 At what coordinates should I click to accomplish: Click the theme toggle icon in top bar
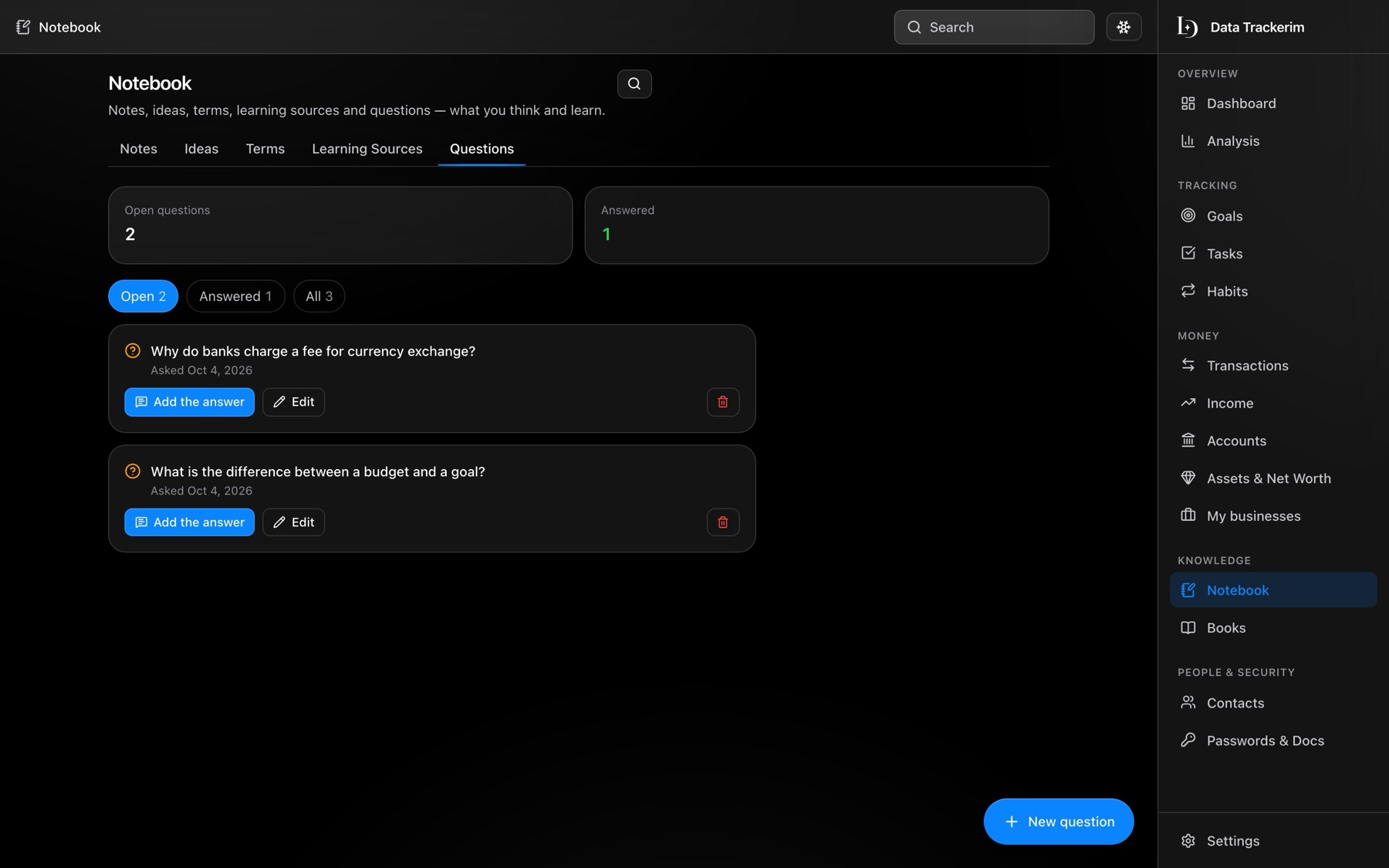click(x=1124, y=27)
